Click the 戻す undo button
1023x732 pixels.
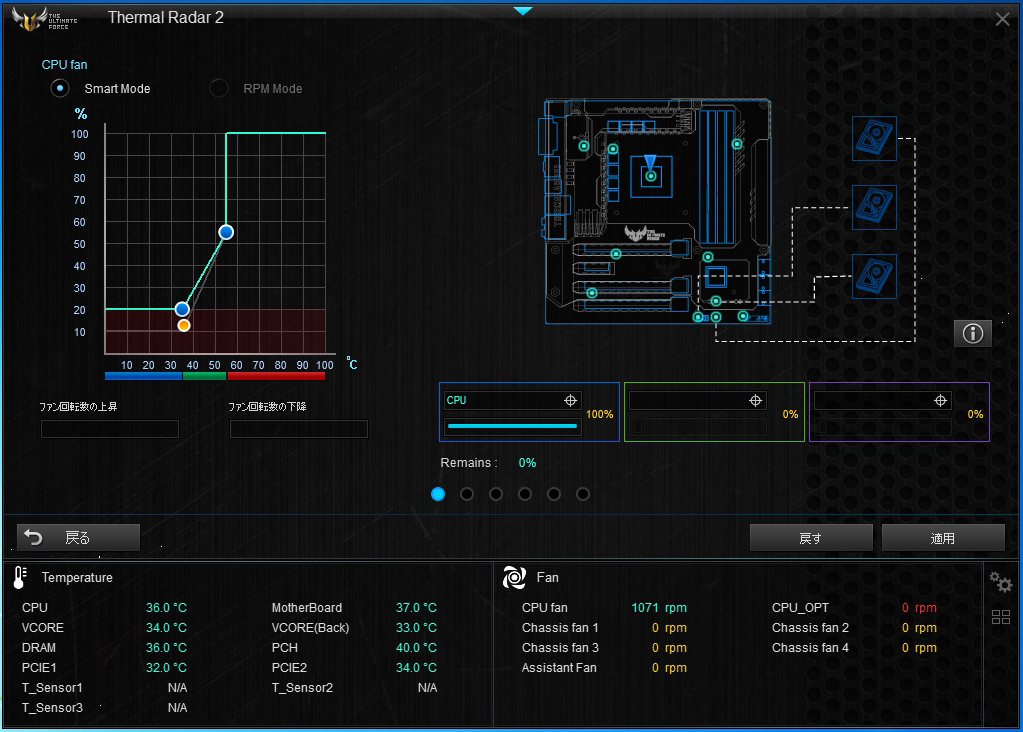811,538
